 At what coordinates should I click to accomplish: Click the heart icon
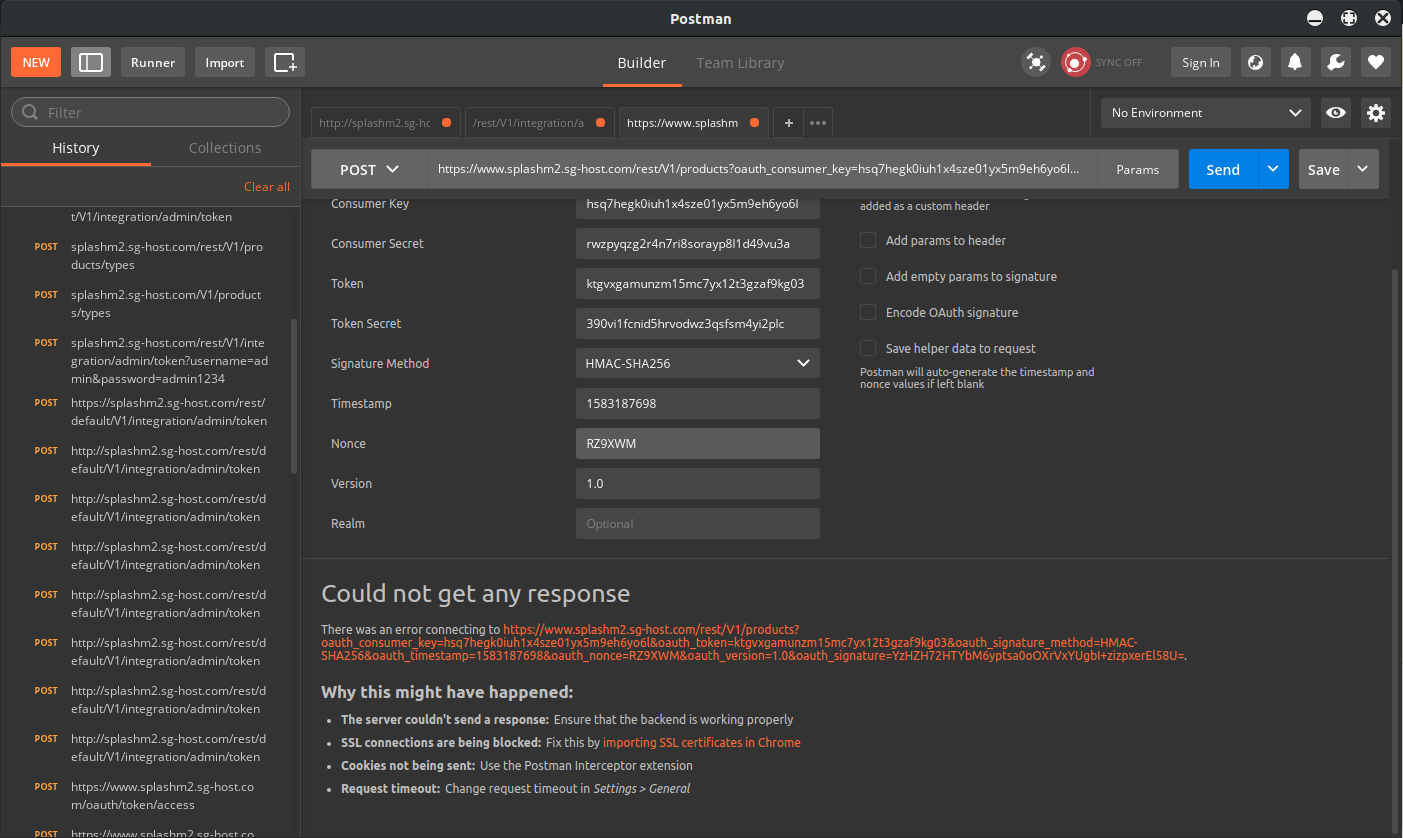point(1376,62)
